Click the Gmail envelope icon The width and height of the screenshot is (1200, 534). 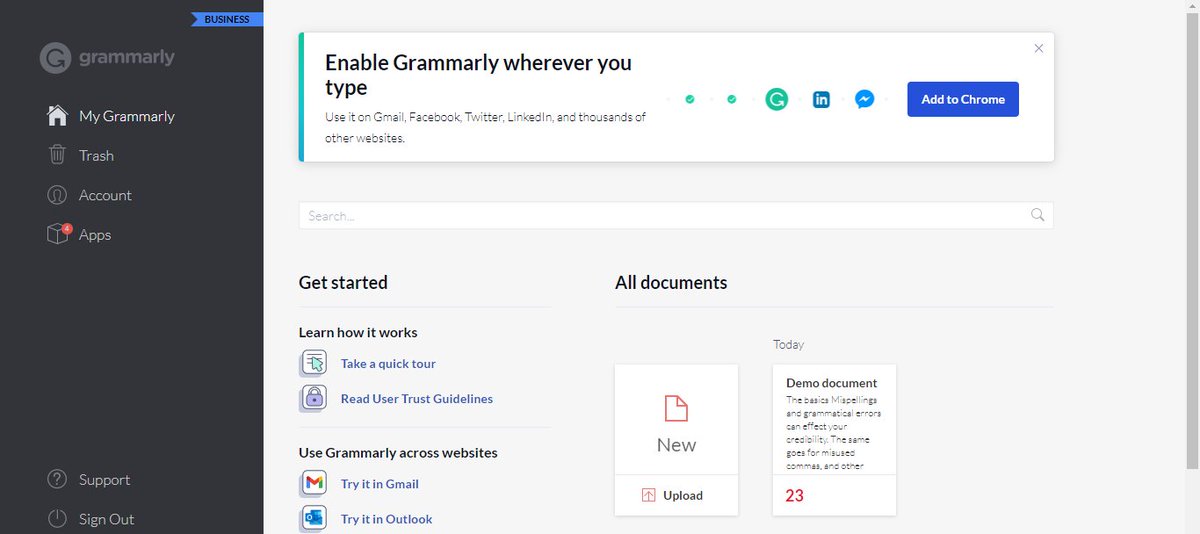point(314,483)
